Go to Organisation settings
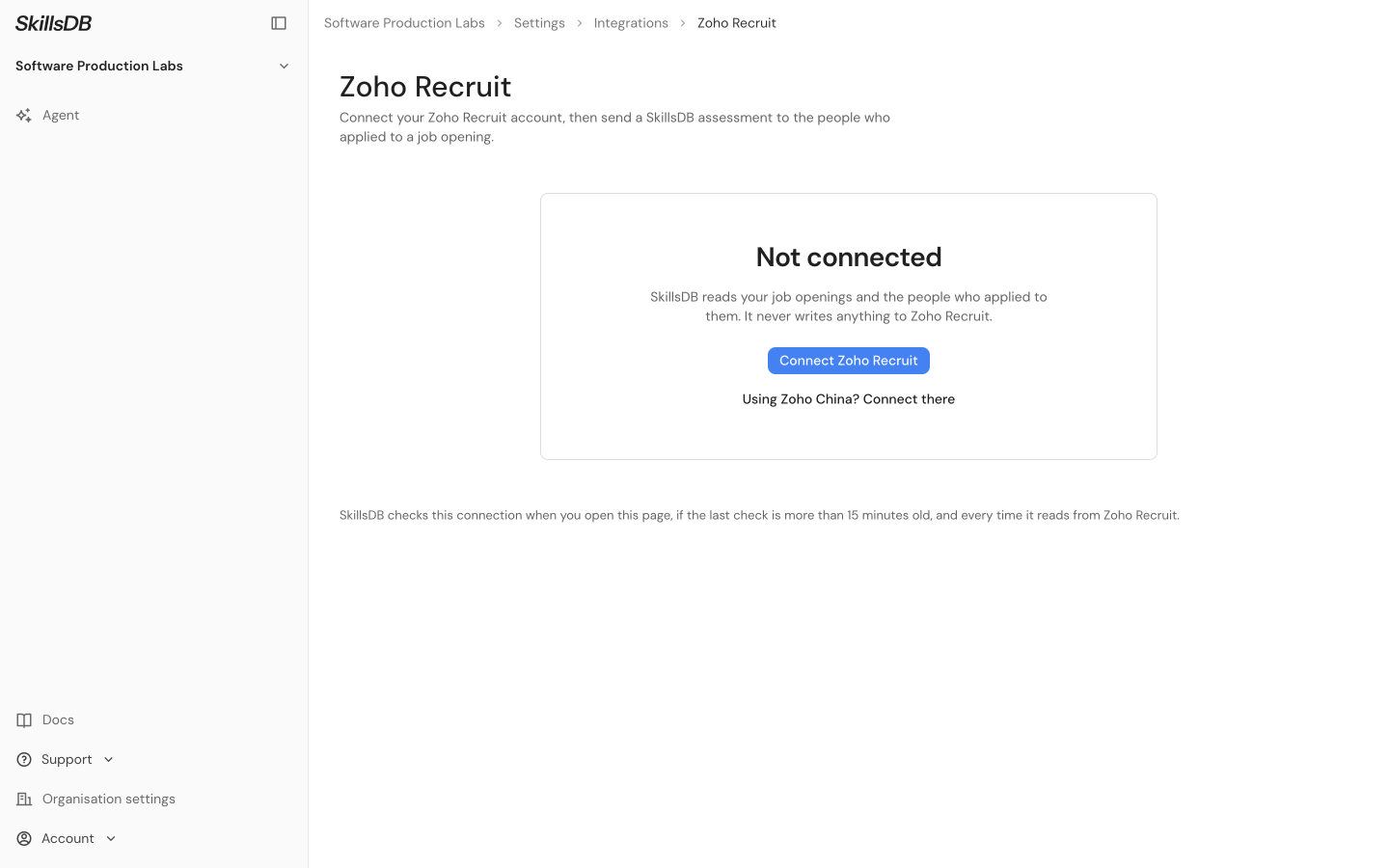This screenshot has width=1389, height=868. (109, 800)
